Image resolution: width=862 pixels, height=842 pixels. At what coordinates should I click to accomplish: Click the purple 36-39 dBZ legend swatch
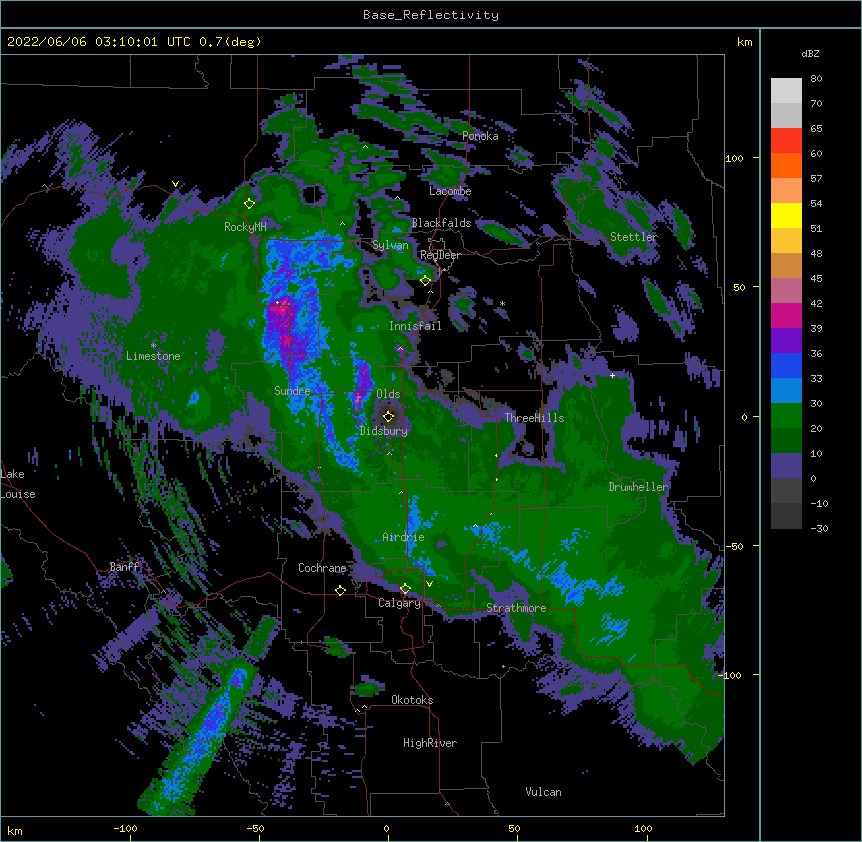click(786, 341)
